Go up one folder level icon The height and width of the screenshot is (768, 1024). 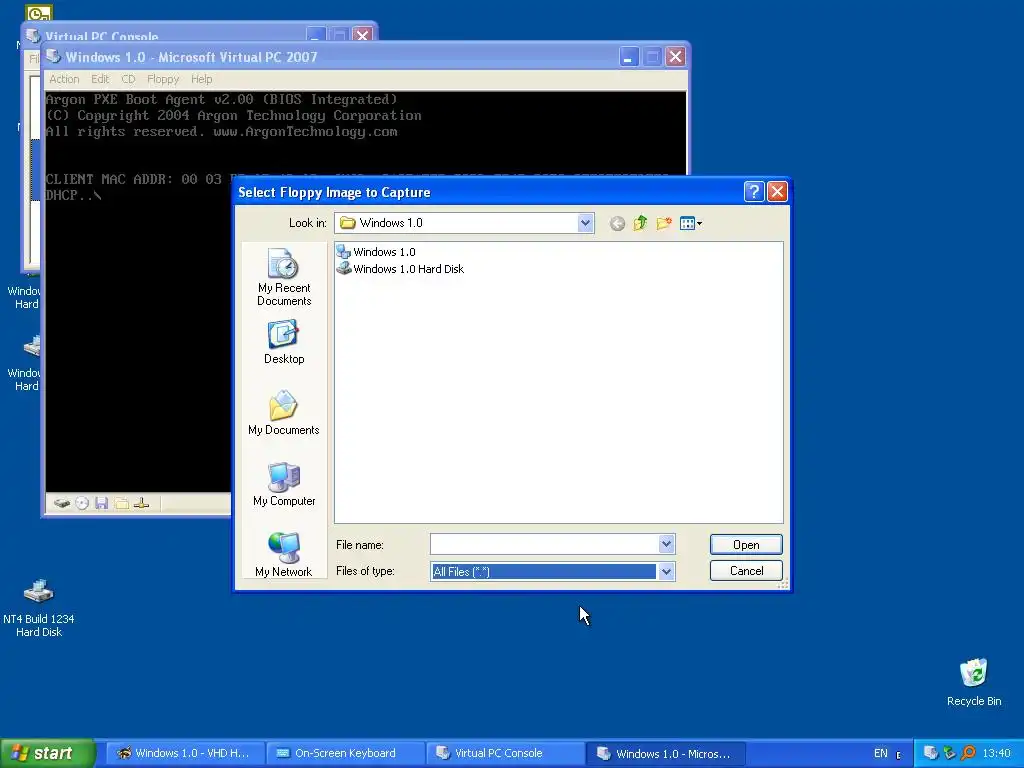click(640, 223)
